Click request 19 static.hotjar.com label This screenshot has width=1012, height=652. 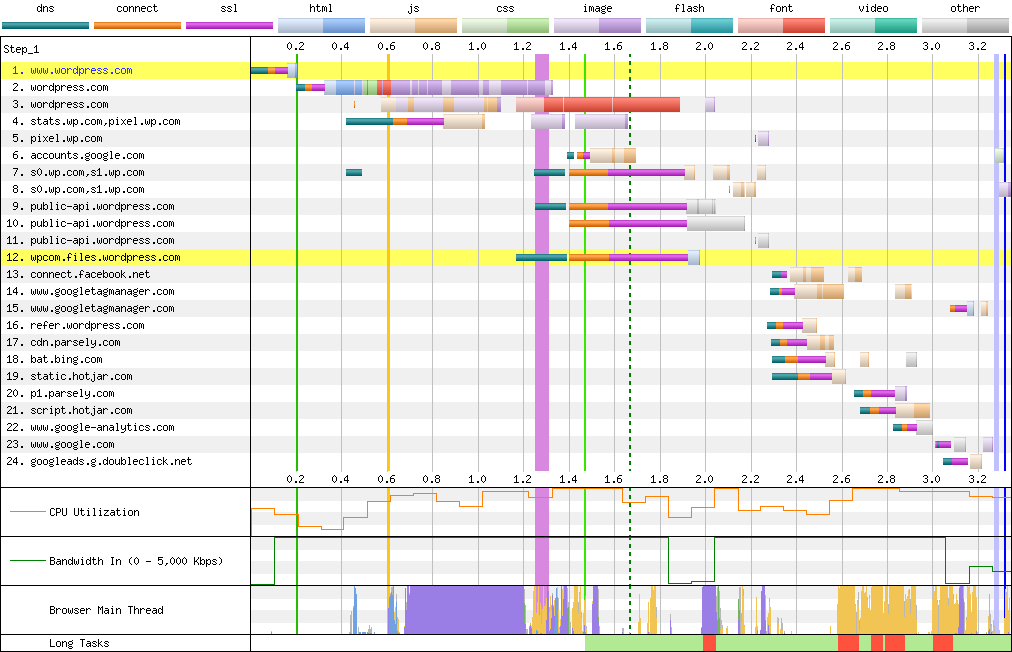pos(81,377)
